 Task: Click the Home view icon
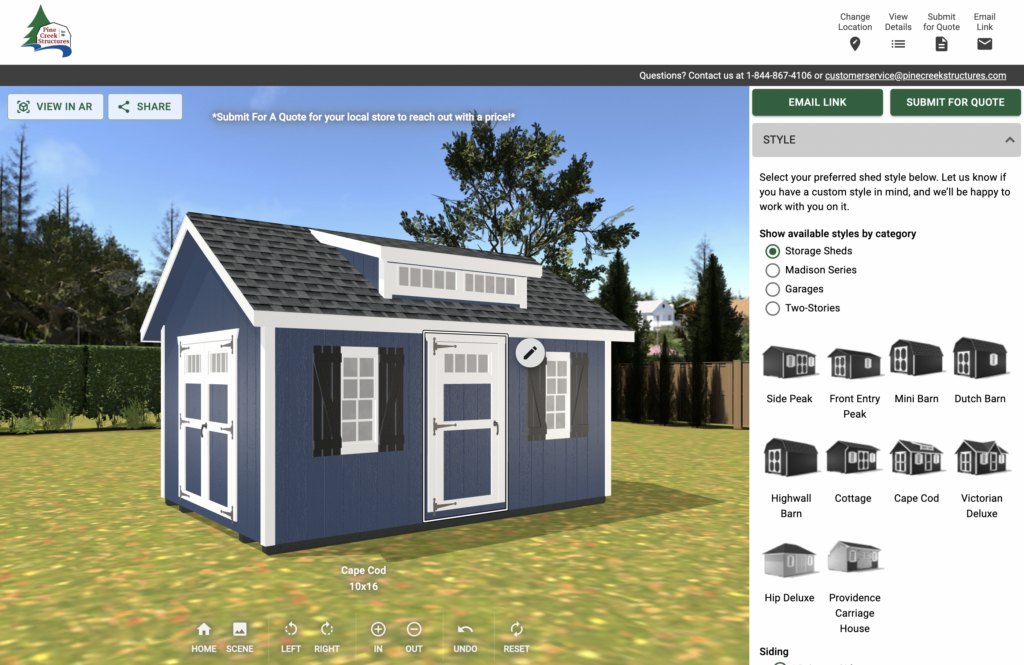pyautogui.click(x=204, y=630)
